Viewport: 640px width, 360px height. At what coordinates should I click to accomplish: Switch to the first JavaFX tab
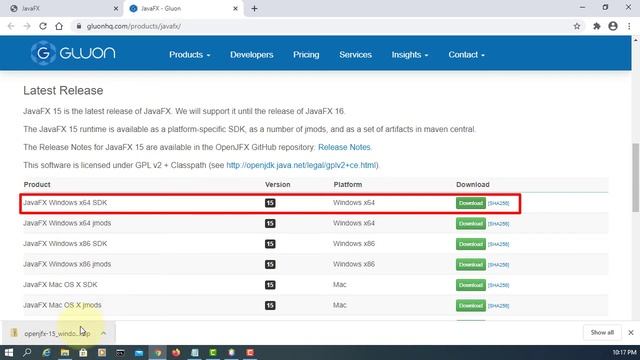[x=61, y=9]
